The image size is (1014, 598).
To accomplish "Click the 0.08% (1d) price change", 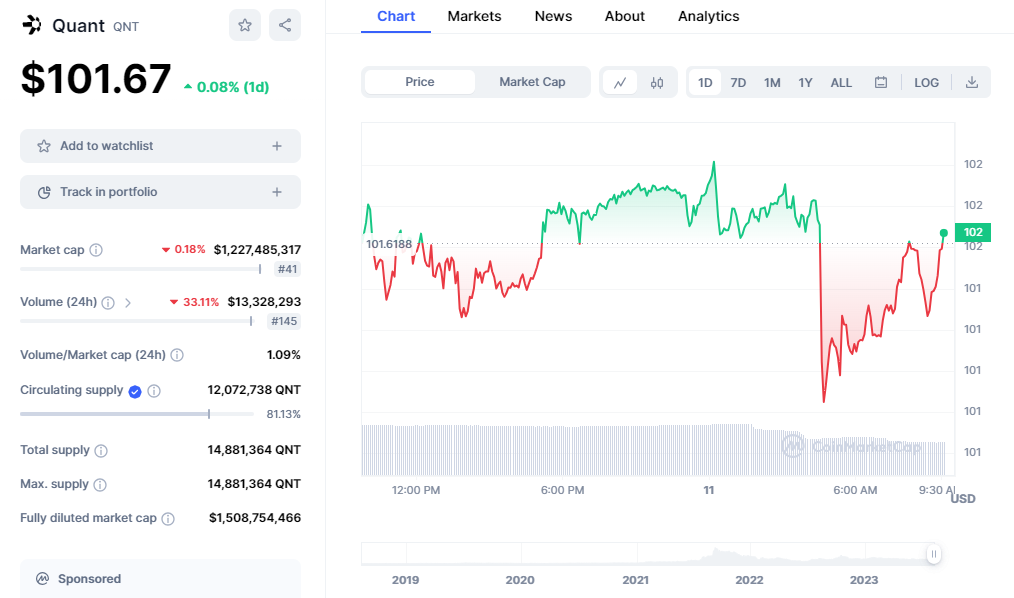I will [226, 87].
